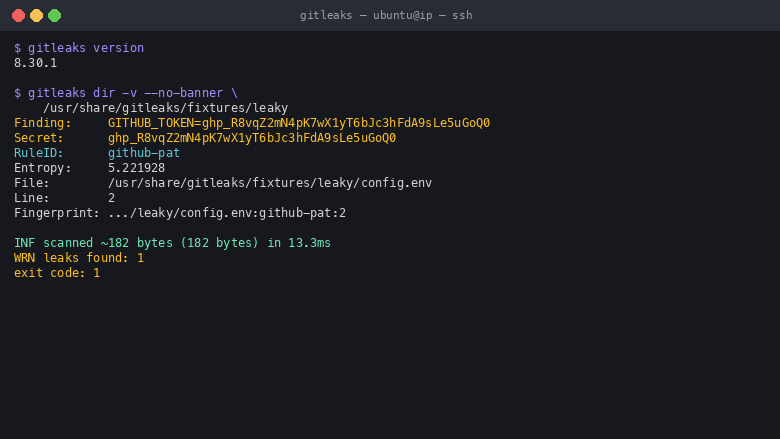The width and height of the screenshot is (780, 439).
Task: Click the 'Entropy:' label
Action: [x=43, y=168]
